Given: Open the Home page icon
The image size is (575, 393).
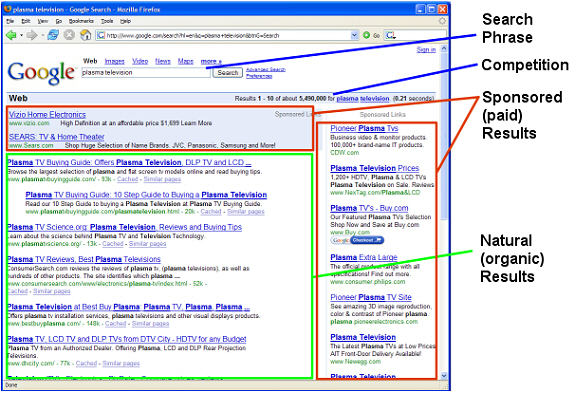Looking at the screenshot, I should click(x=86, y=35).
